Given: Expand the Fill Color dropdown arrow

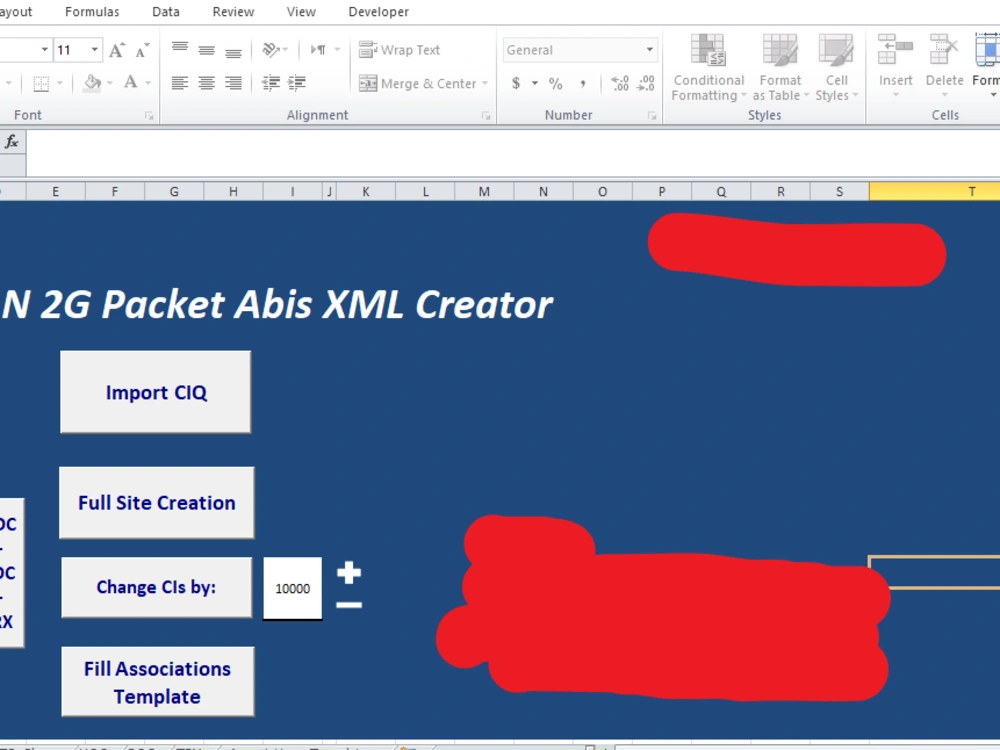Looking at the screenshot, I should click(x=110, y=84).
